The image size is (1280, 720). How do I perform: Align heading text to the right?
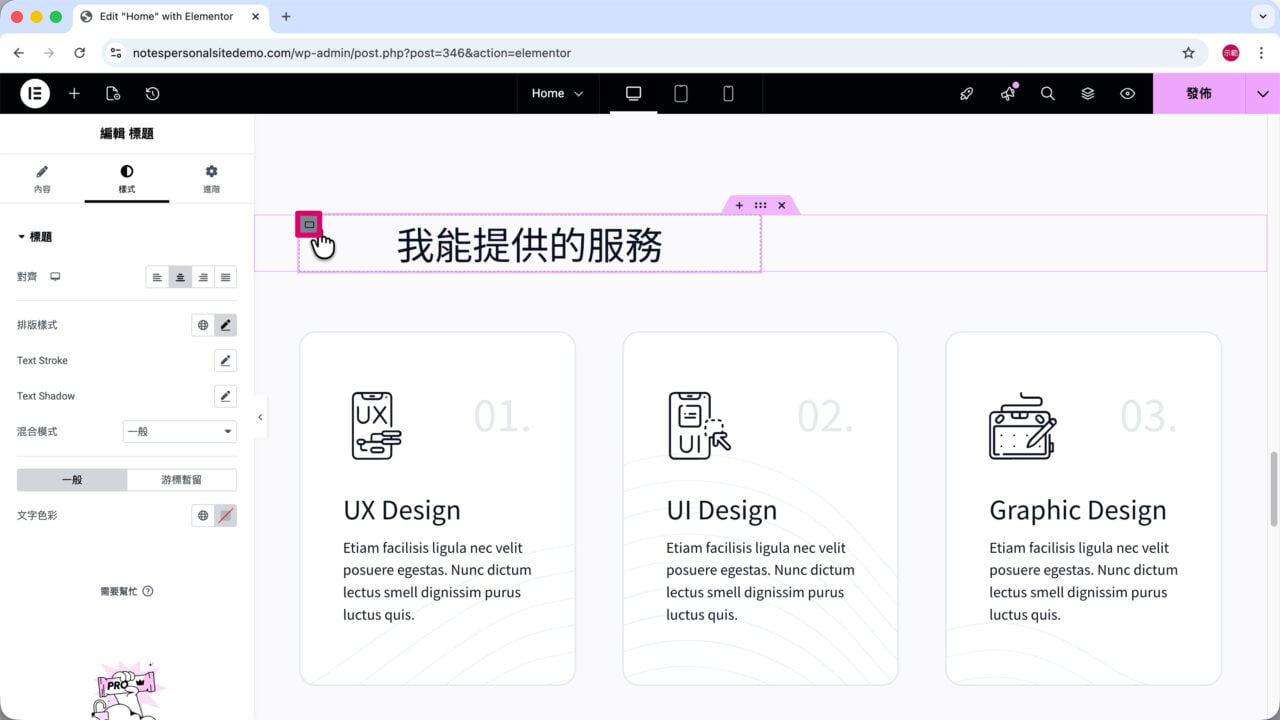click(x=203, y=277)
